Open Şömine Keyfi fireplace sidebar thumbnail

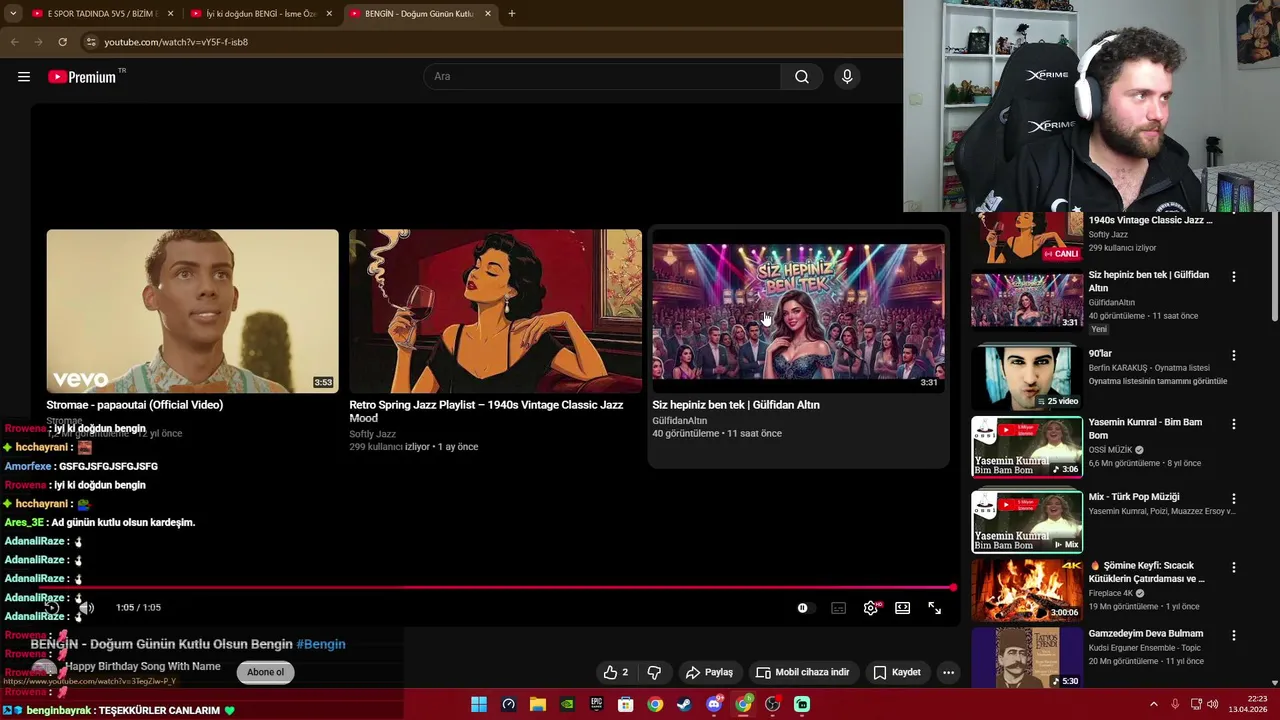1027,590
